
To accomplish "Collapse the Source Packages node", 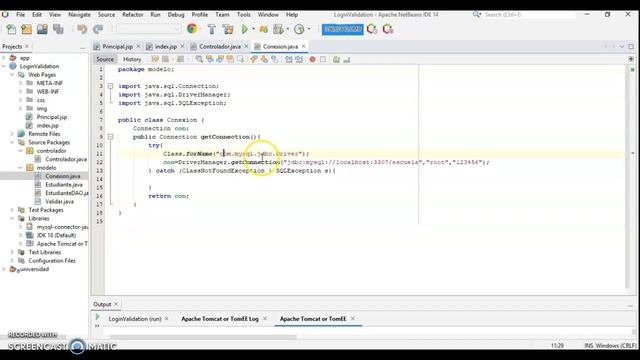I will click(x=12, y=142).
